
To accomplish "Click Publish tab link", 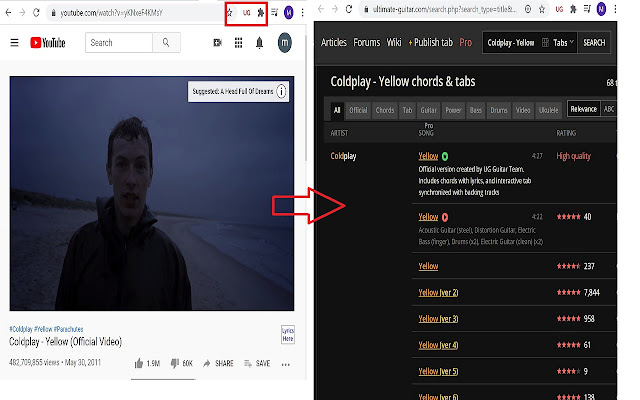I will point(431,42).
